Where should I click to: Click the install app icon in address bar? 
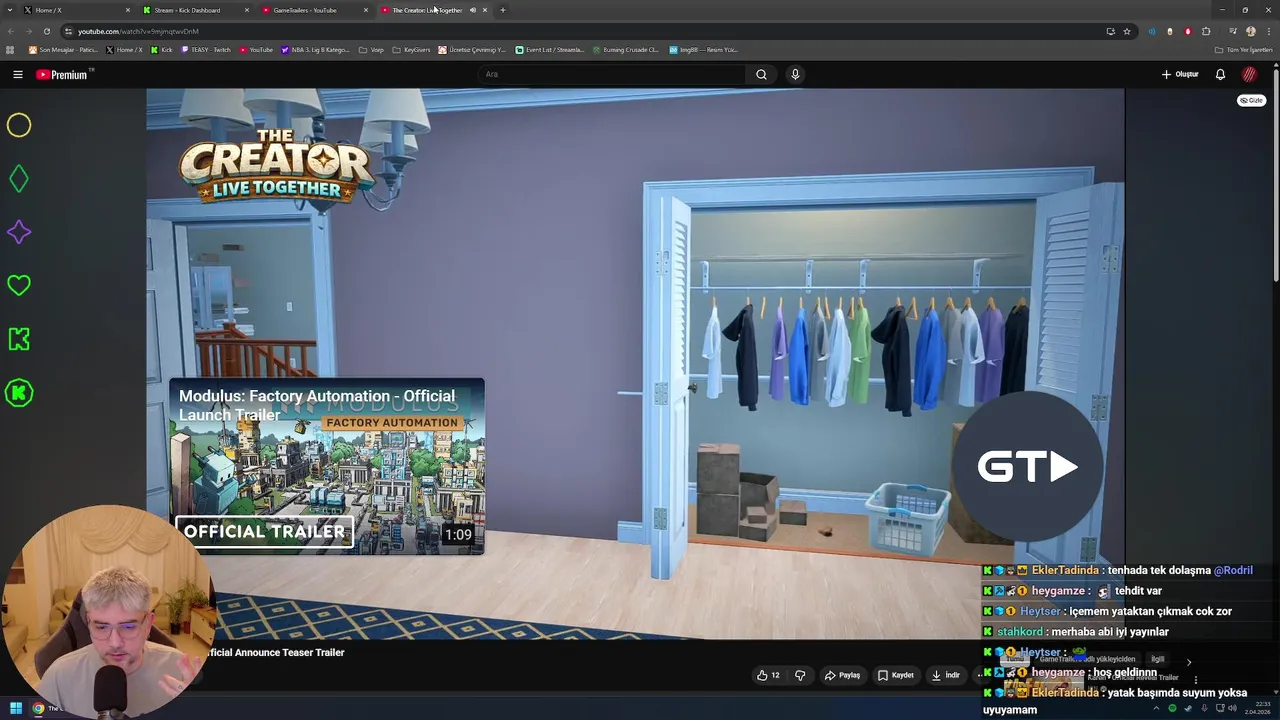(1110, 31)
